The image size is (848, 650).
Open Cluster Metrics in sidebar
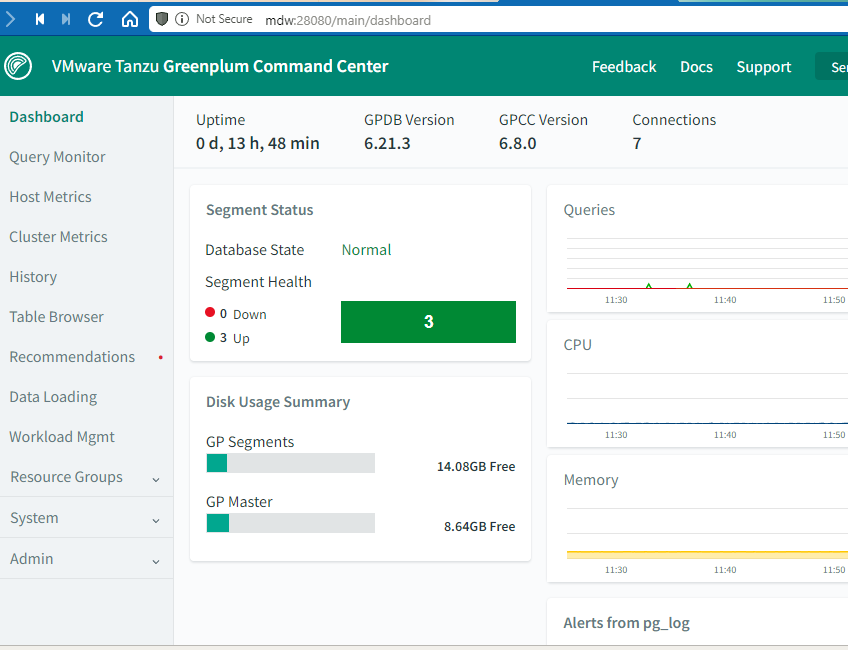(x=58, y=237)
